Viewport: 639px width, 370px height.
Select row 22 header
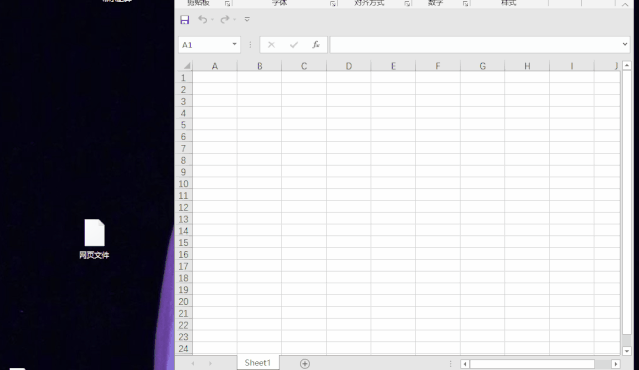coord(183,325)
